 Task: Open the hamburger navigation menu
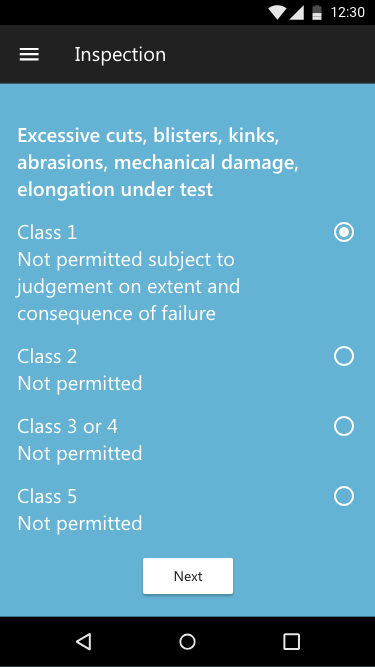point(29,54)
